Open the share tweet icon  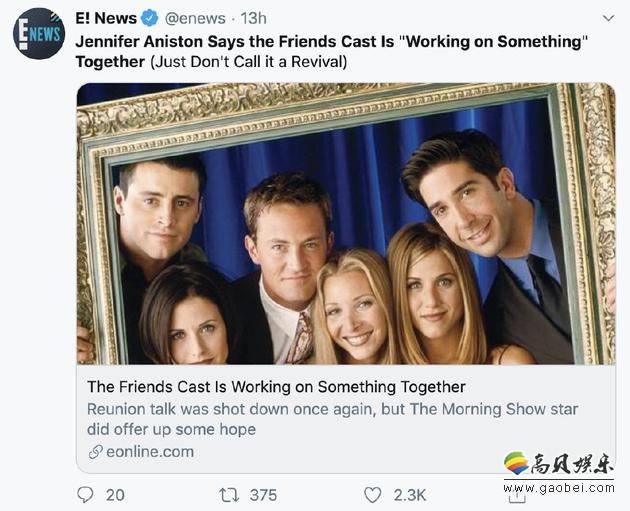point(515,494)
